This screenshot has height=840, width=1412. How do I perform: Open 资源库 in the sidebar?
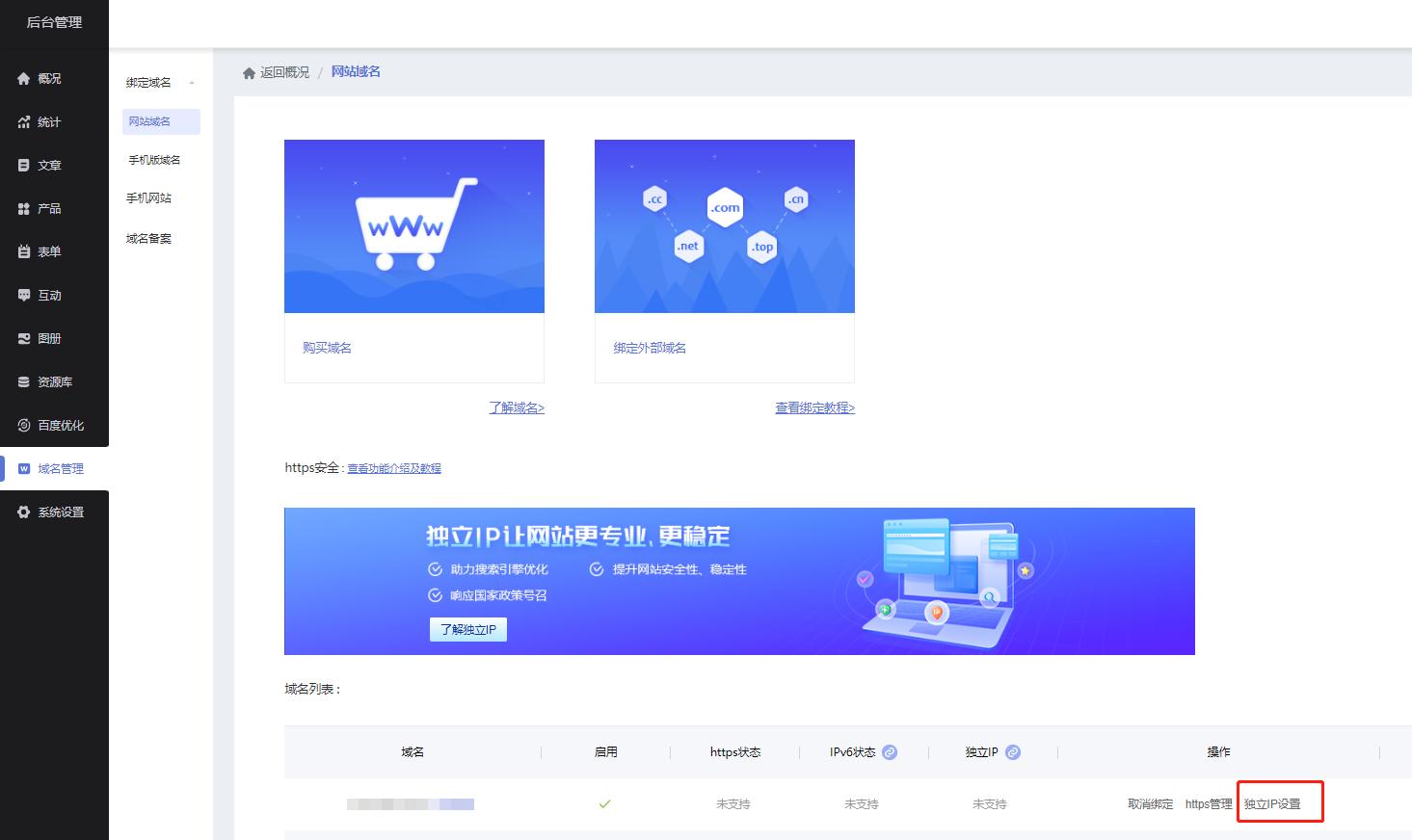54,382
